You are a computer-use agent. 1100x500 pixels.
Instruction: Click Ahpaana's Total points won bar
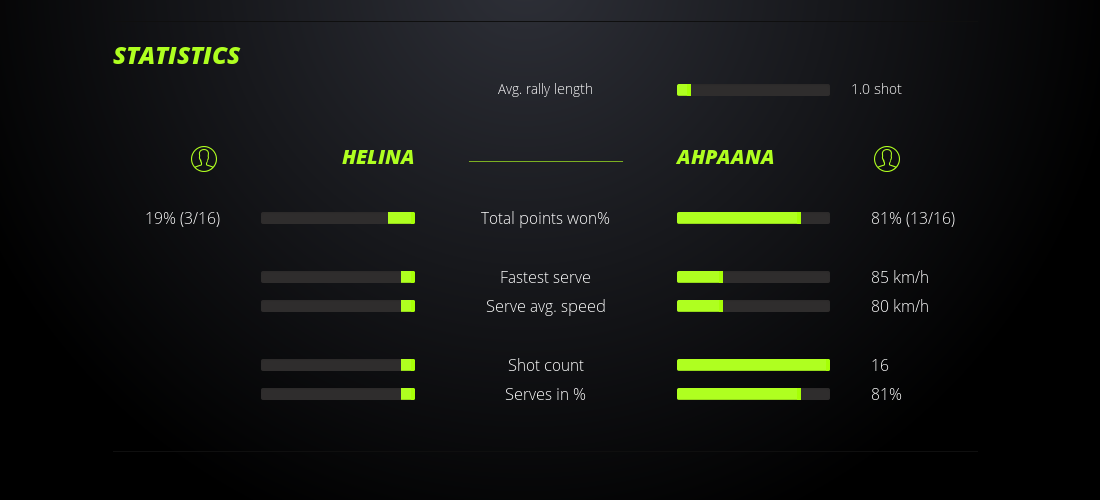click(753, 218)
